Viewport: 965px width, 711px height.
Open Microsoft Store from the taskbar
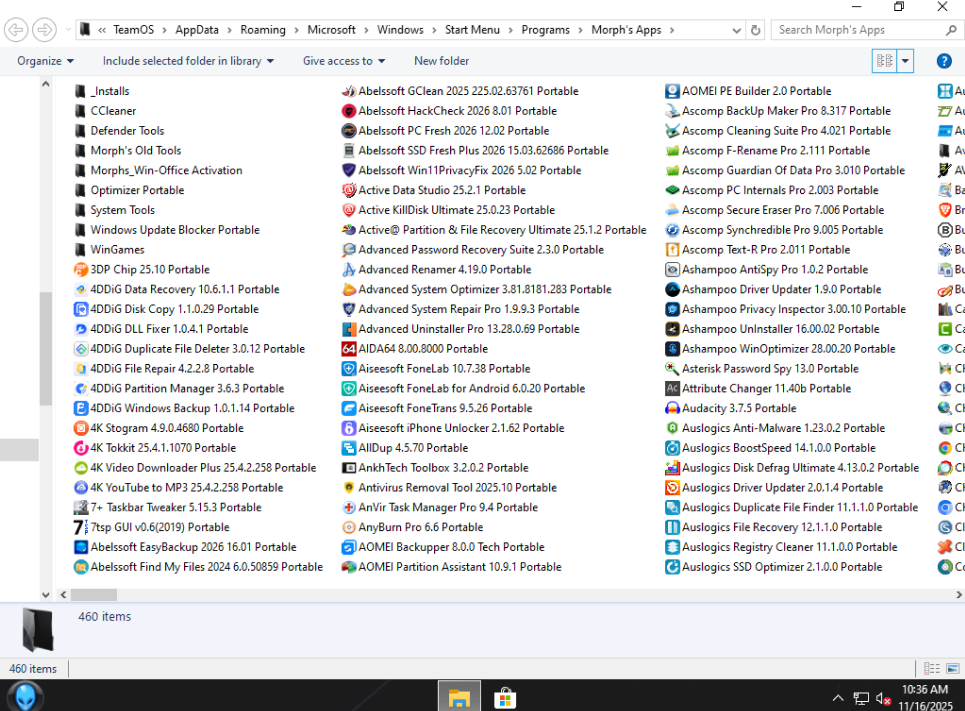point(505,698)
